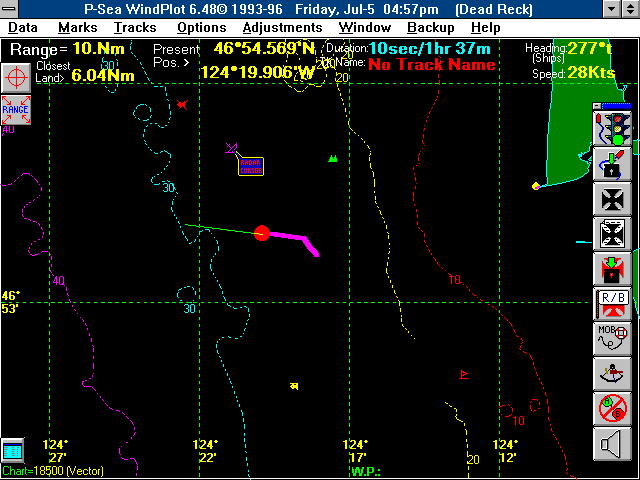Viewport: 640px width, 480px height.
Task: Click the W.P.: waypoint status label
Action: coord(366,471)
